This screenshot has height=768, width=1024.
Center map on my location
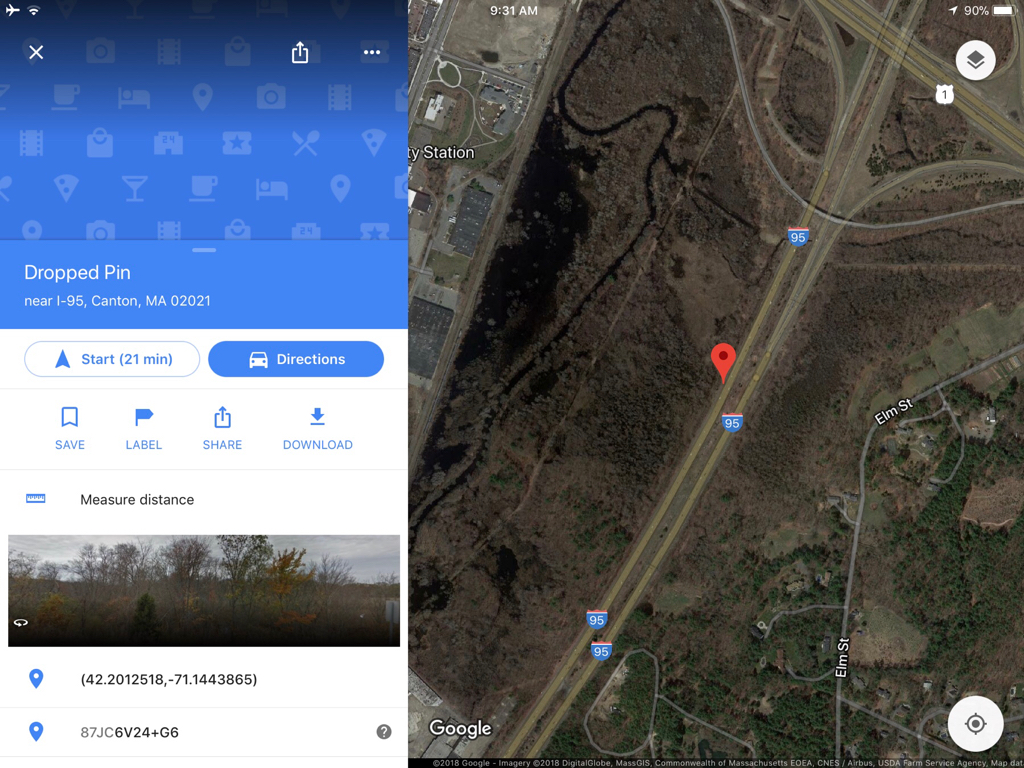(x=975, y=724)
